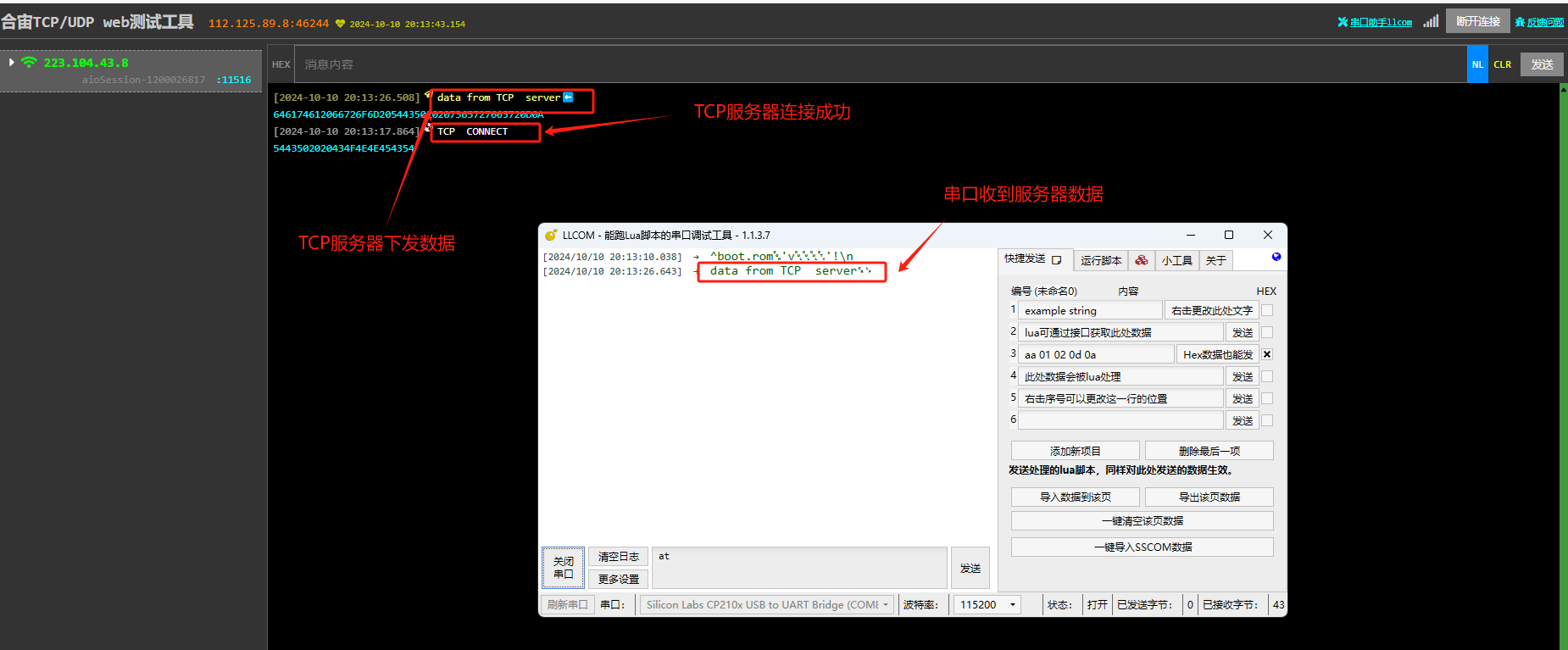Screen dimensions: 1568x650
Task: Click the green scroll-up arrow of web log
Action: (1563, 89)
